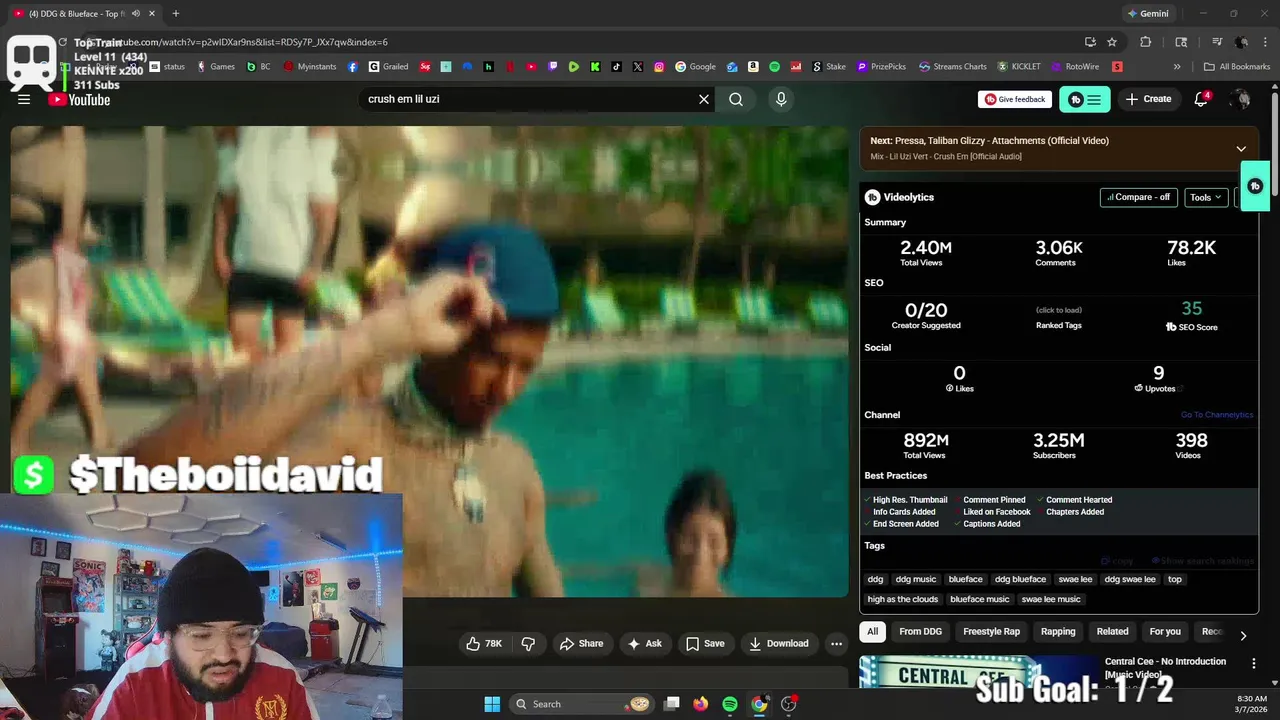1280x720 pixels.
Task: Open a new Chrome tab
Action: [176, 14]
